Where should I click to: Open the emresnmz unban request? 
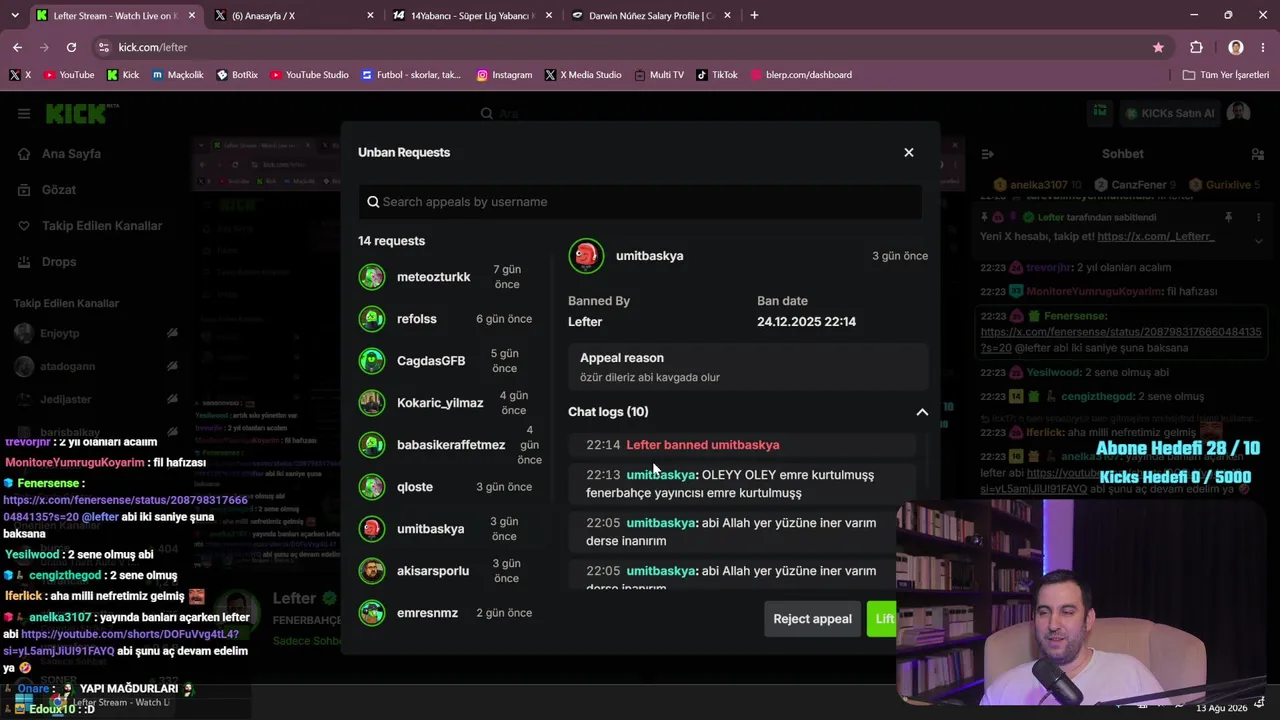click(450, 613)
